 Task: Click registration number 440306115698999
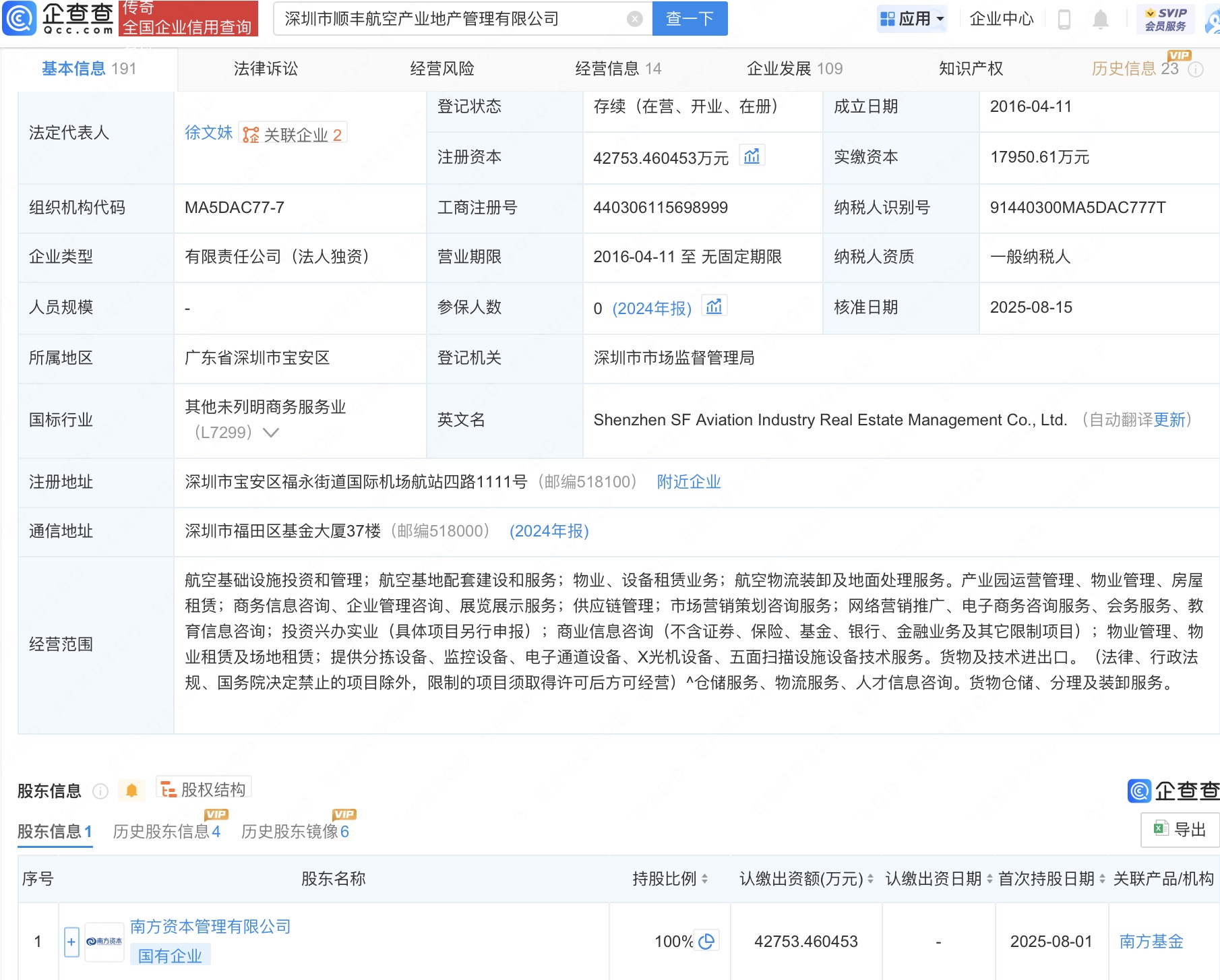coord(661,208)
